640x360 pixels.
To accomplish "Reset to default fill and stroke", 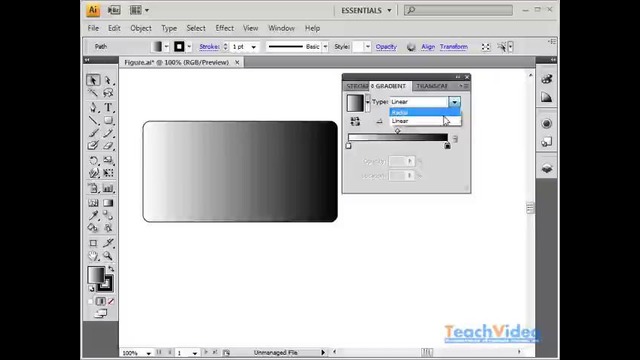I will point(91,289).
